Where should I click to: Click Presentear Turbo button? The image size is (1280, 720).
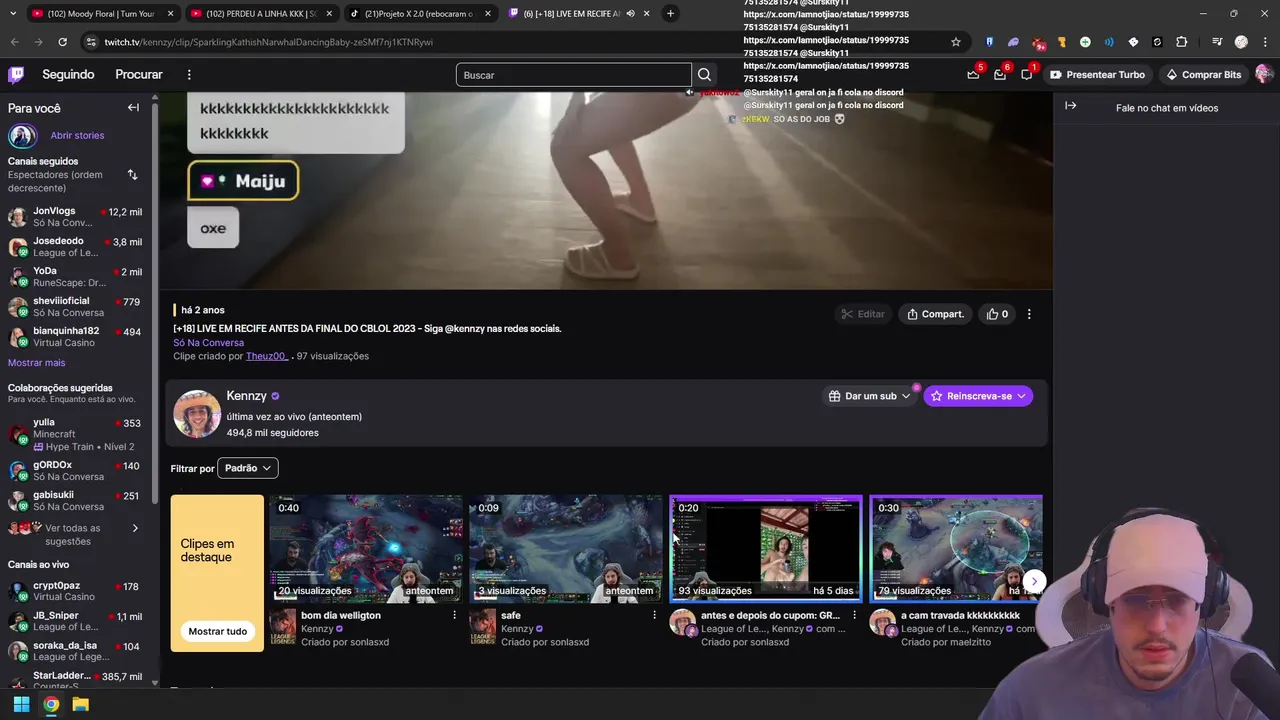click(1097, 75)
